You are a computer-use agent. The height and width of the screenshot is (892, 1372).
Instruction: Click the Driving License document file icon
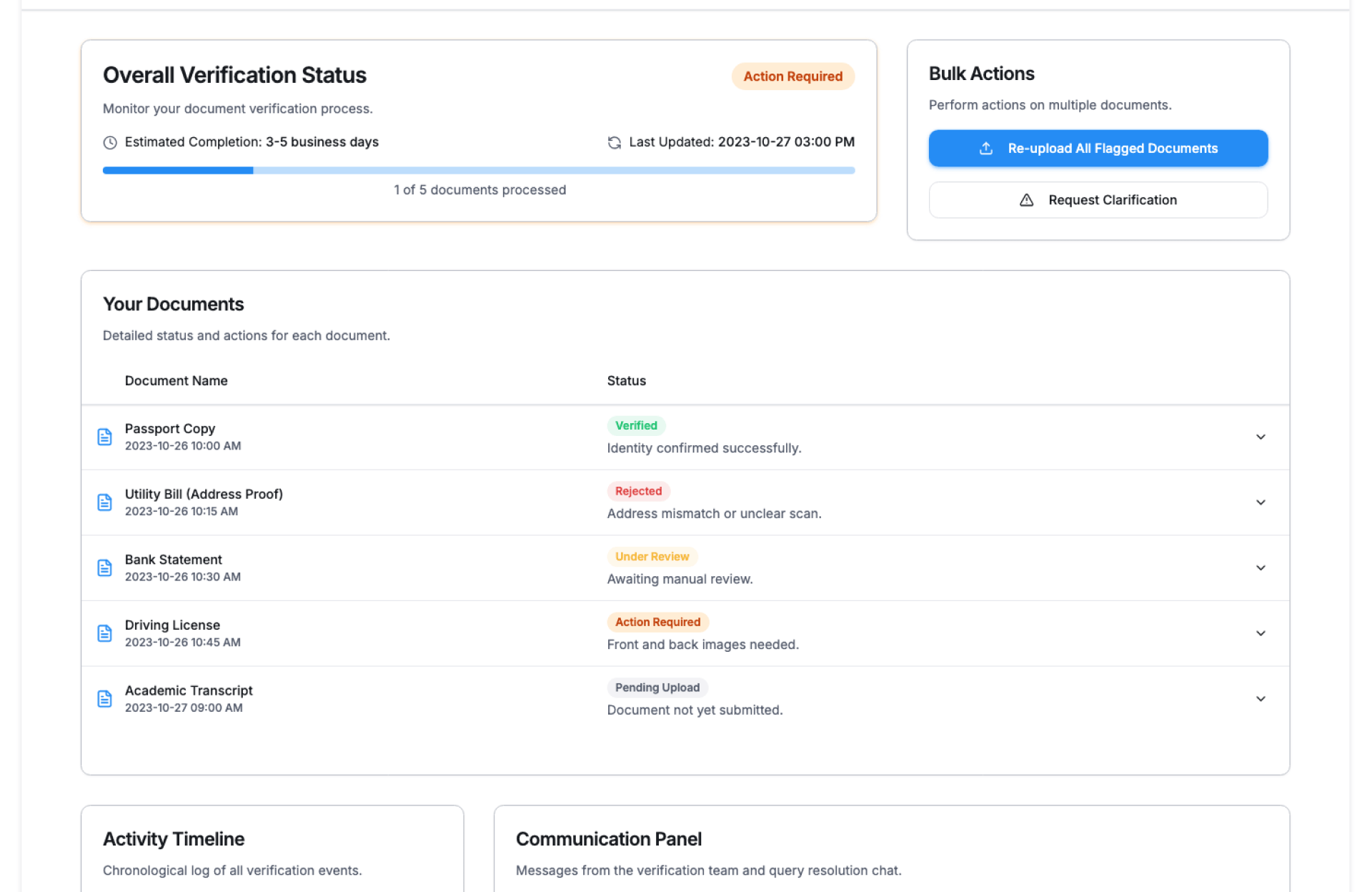point(104,633)
